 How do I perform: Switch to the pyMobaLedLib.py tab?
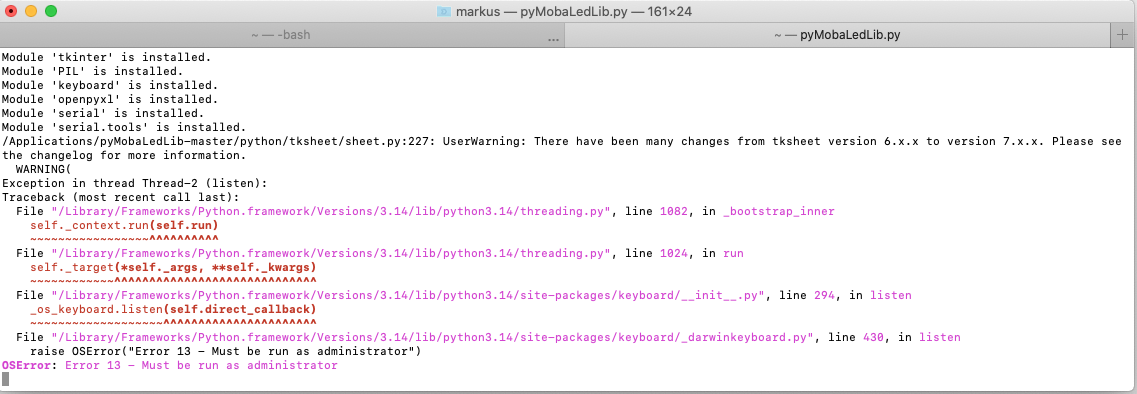click(x=837, y=35)
